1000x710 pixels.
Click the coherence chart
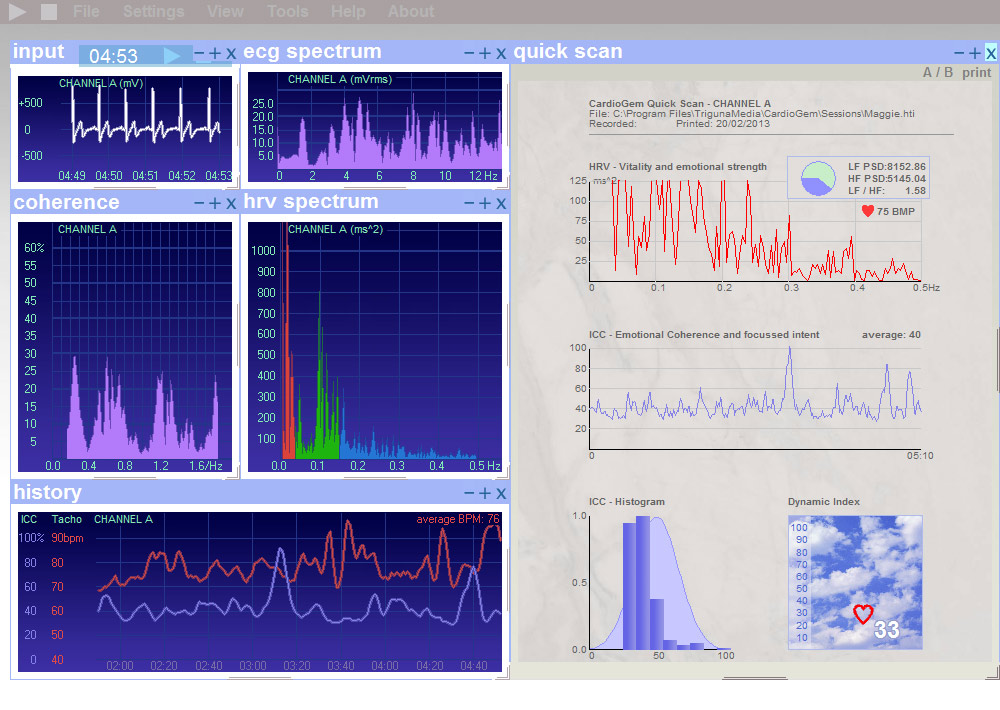tap(125, 347)
